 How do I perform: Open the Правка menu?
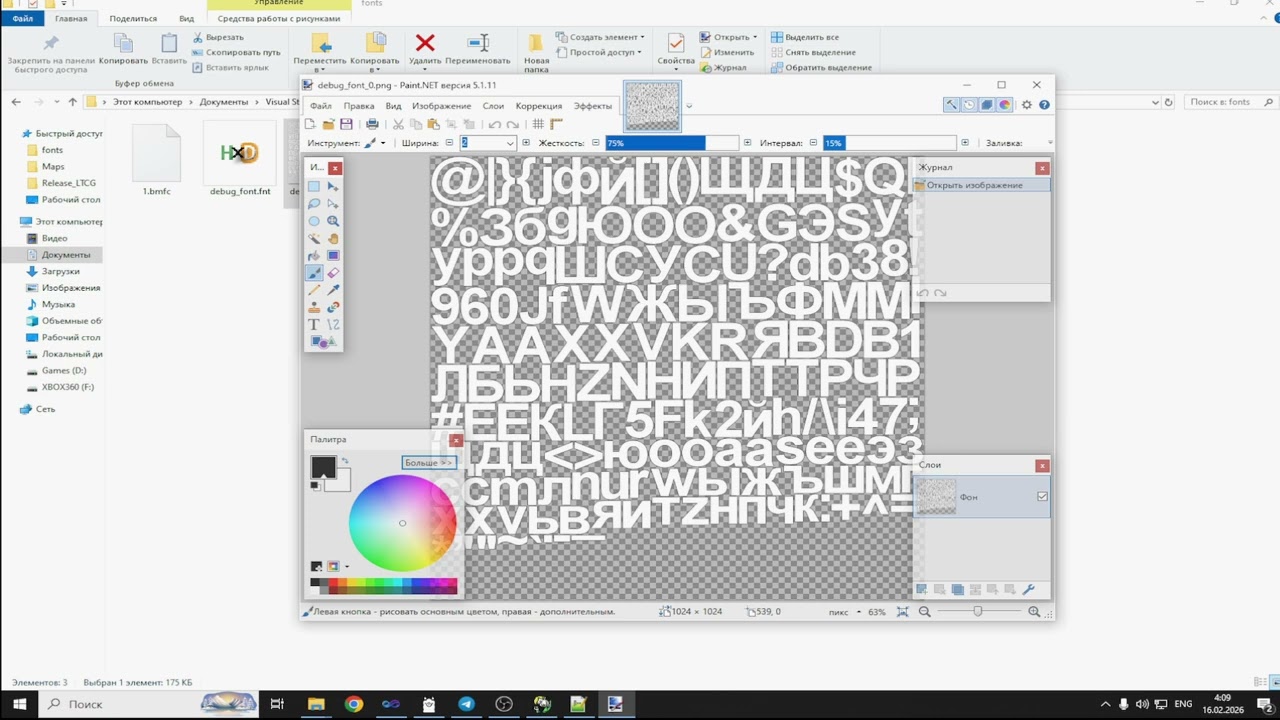coord(359,106)
